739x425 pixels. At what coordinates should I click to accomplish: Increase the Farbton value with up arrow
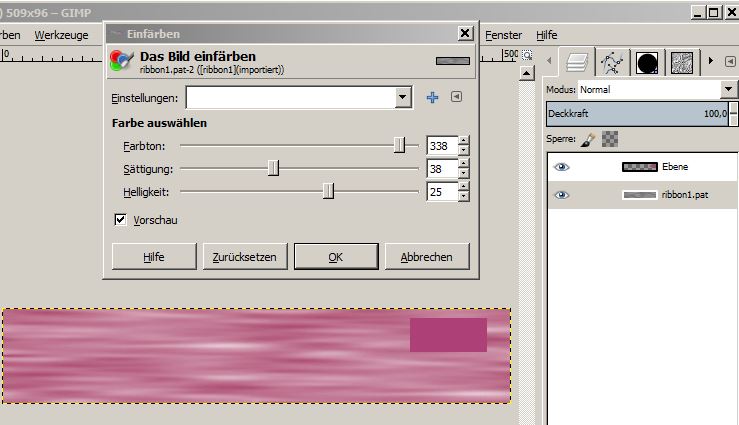(464, 141)
